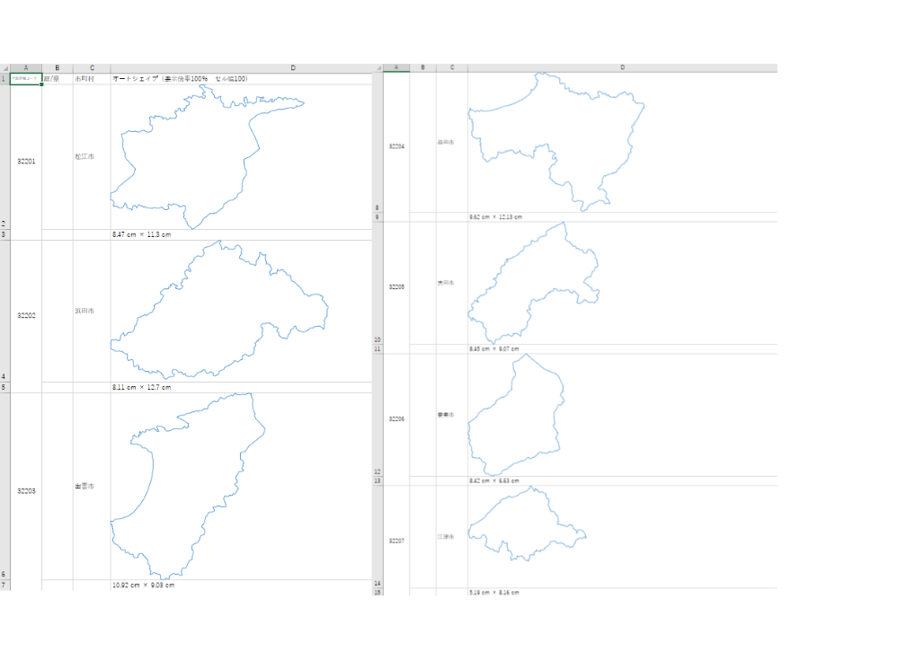This screenshot has height=660, width=924.
Task: Click cell with code 32207
Action: (x=397, y=540)
